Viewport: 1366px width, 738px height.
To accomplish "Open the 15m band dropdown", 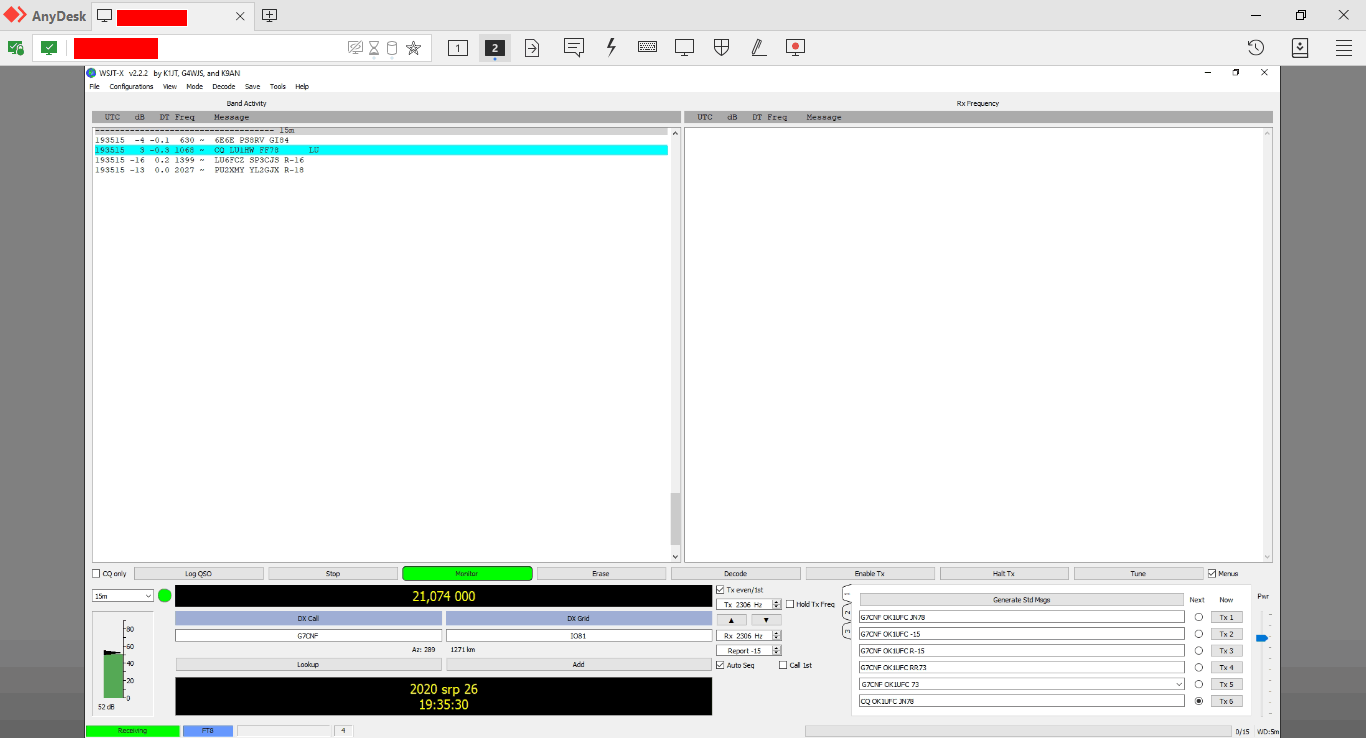I will click(x=122, y=596).
